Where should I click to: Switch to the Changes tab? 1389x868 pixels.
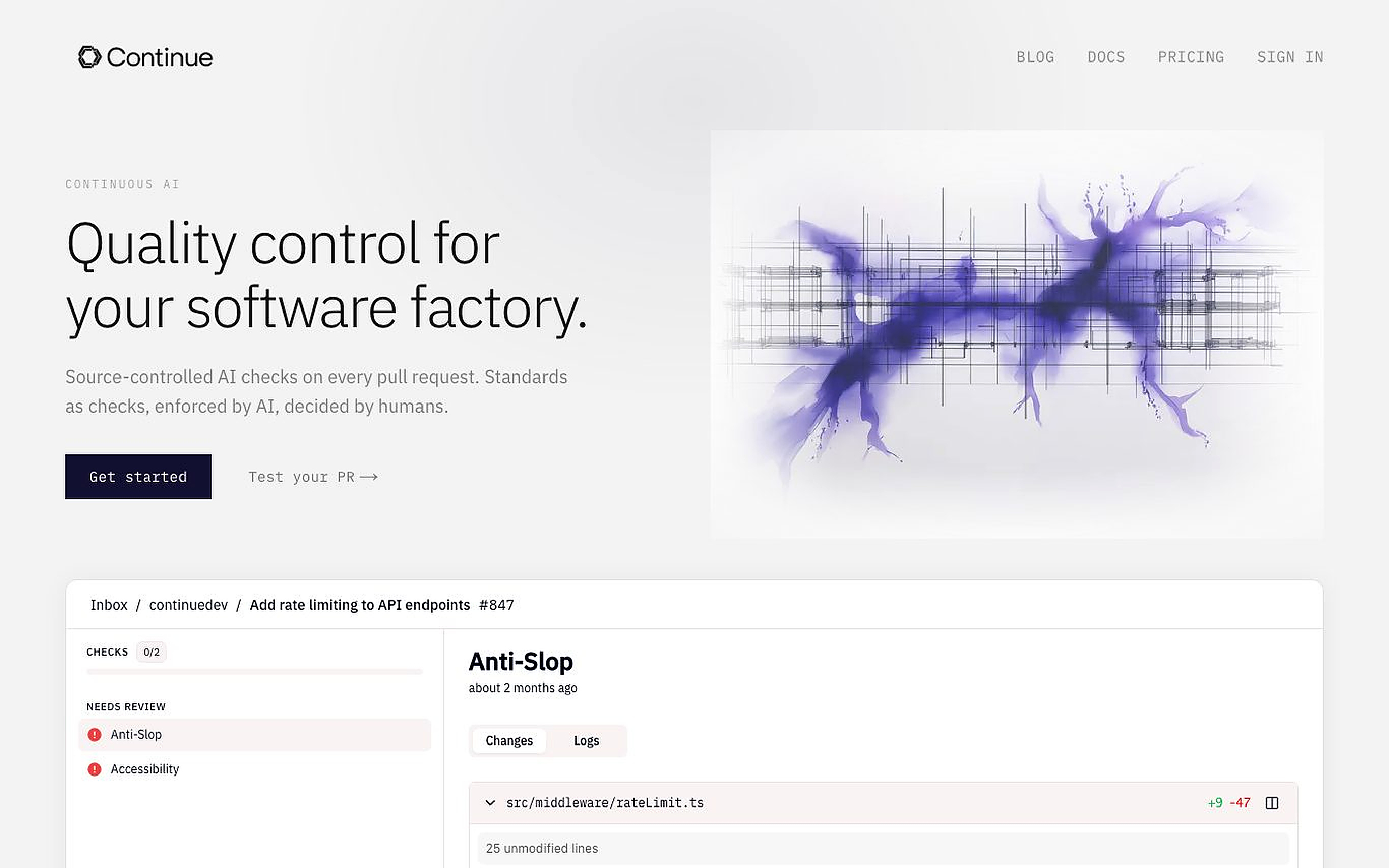[509, 740]
